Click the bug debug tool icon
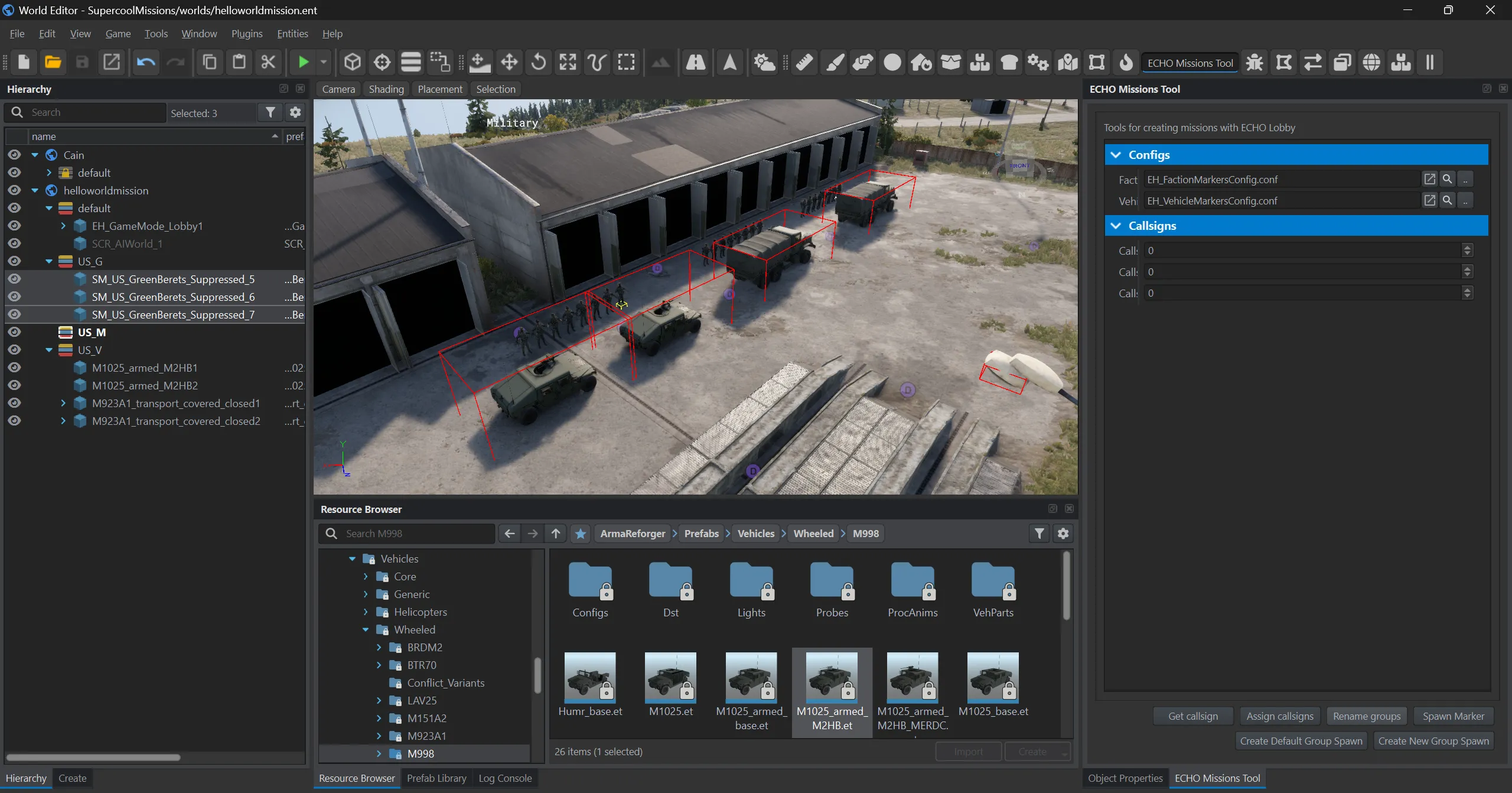Image resolution: width=1512 pixels, height=793 pixels. pyautogui.click(x=1254, y=62)
